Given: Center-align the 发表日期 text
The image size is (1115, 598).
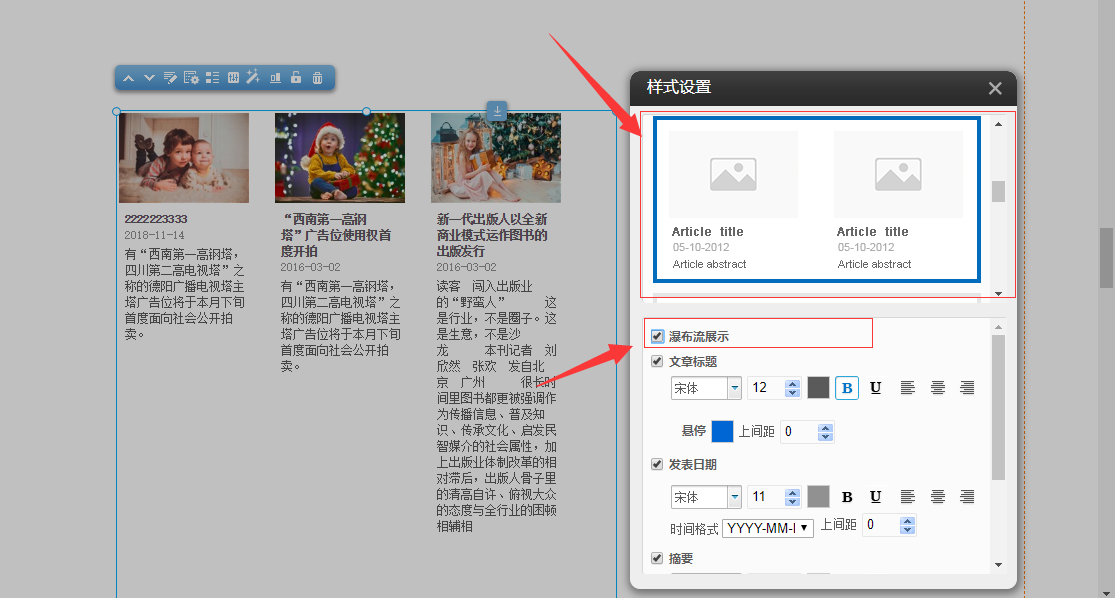Looking at the screenshot, I should [937, 497].
